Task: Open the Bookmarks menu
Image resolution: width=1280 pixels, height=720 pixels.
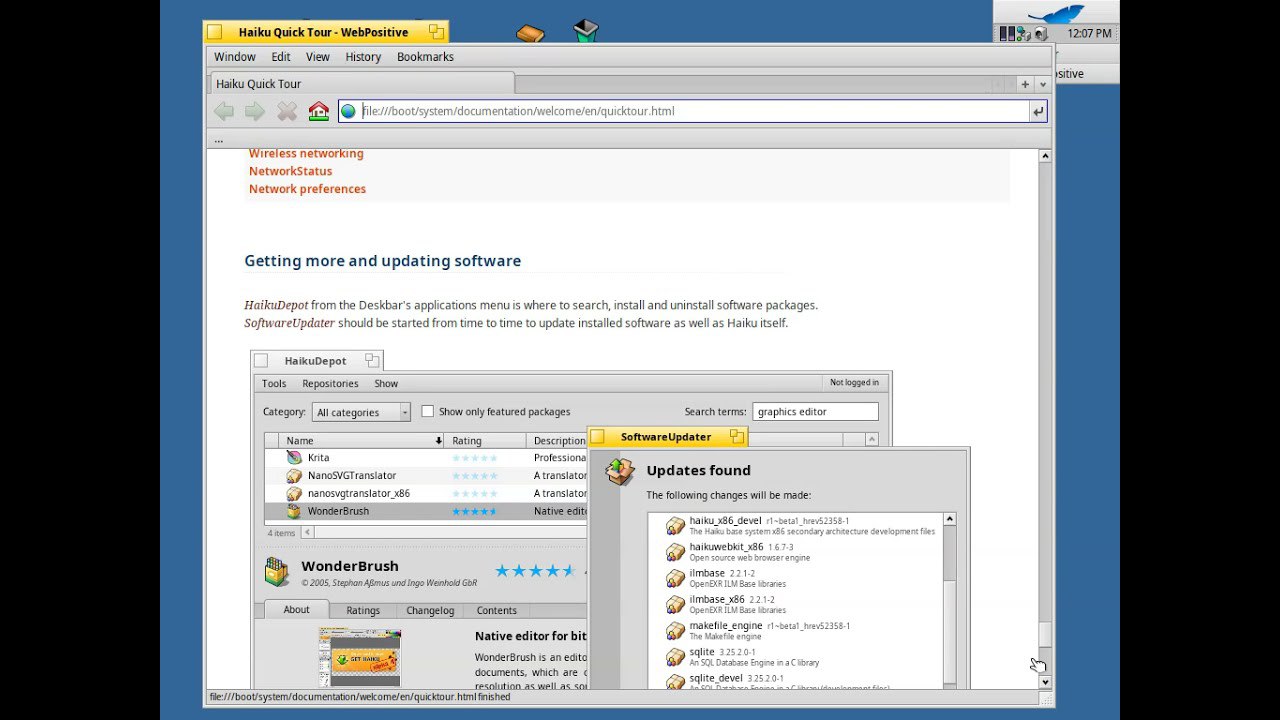Action: pyautogui.click(x=425, y=57)
